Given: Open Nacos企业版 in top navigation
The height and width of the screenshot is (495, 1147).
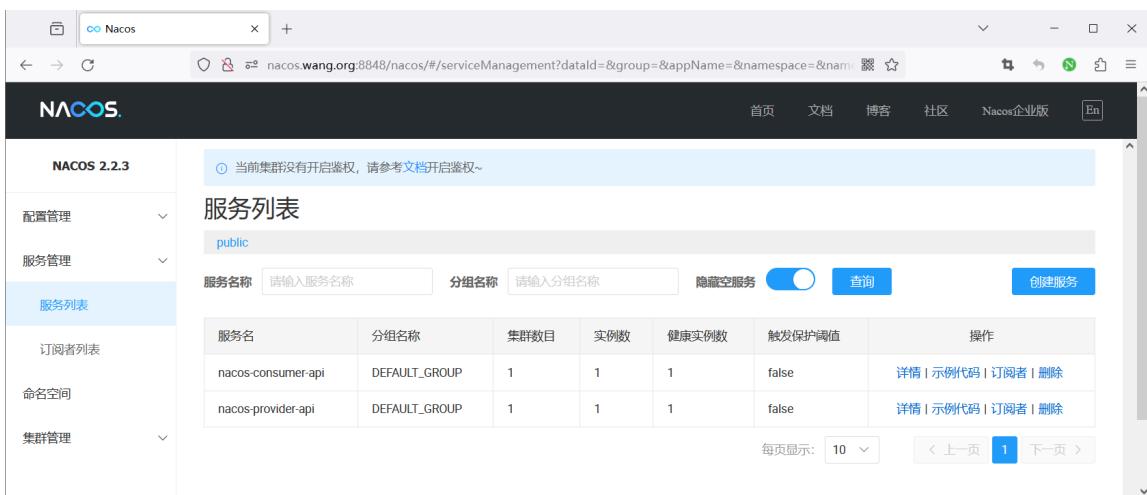Looking at the screenshot, I should coord(1015,110).
